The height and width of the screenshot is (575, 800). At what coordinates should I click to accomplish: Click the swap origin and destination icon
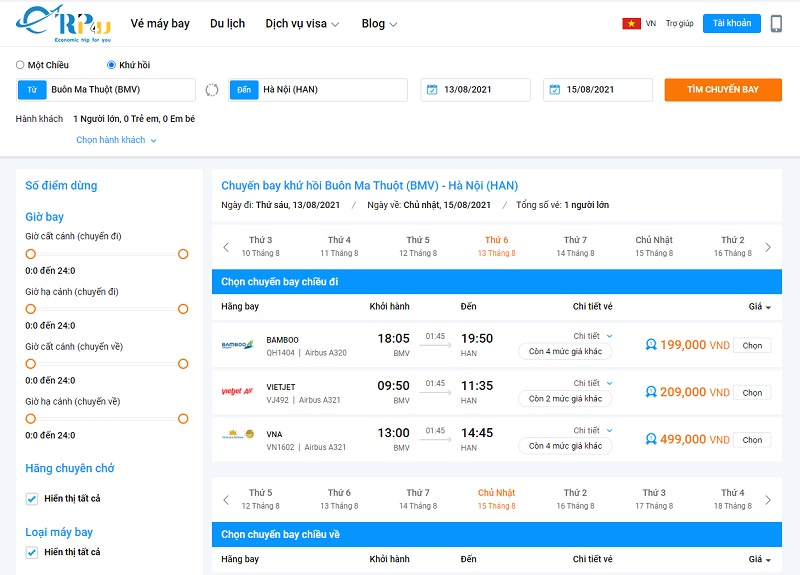click(x=212, y=90)
